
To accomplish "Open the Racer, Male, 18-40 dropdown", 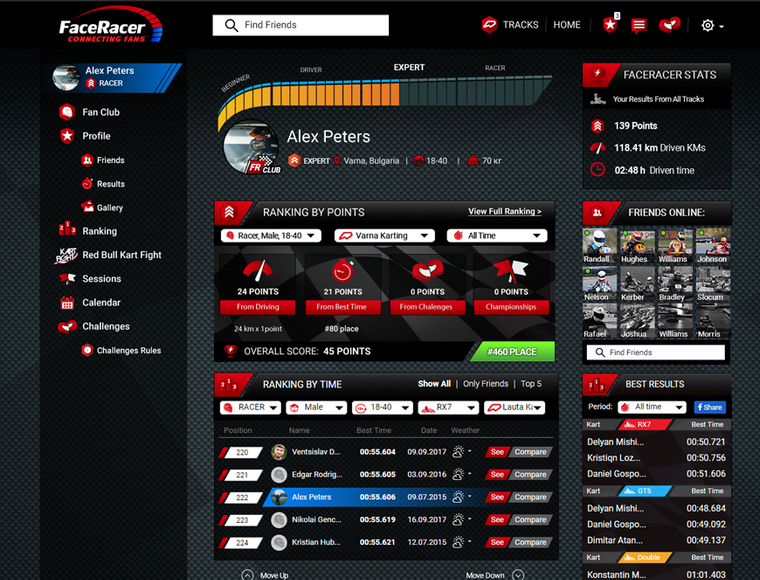I will 271,235.
